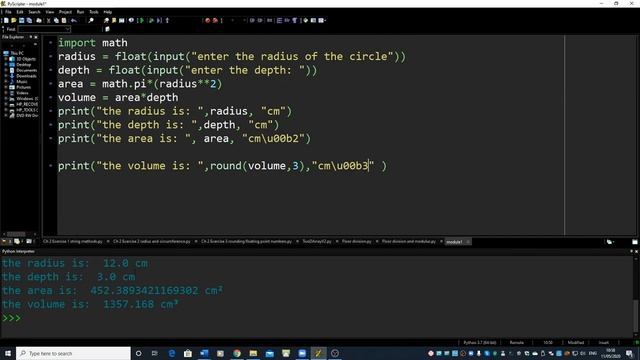Viewport: 640px width, 360px height.
Task: Click the Check syntax eye icon
Action: point(131,20)
